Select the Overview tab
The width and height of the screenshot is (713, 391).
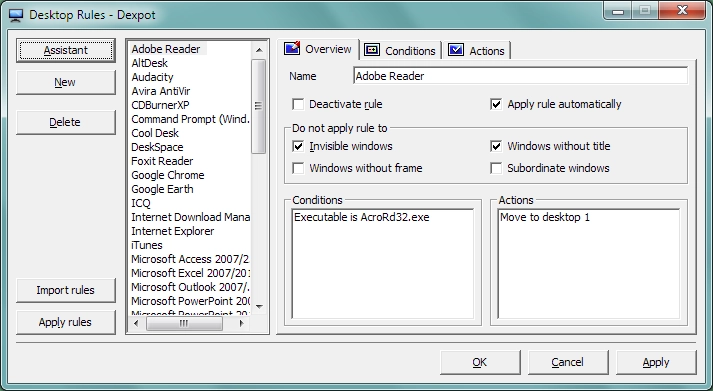point(318,49)
